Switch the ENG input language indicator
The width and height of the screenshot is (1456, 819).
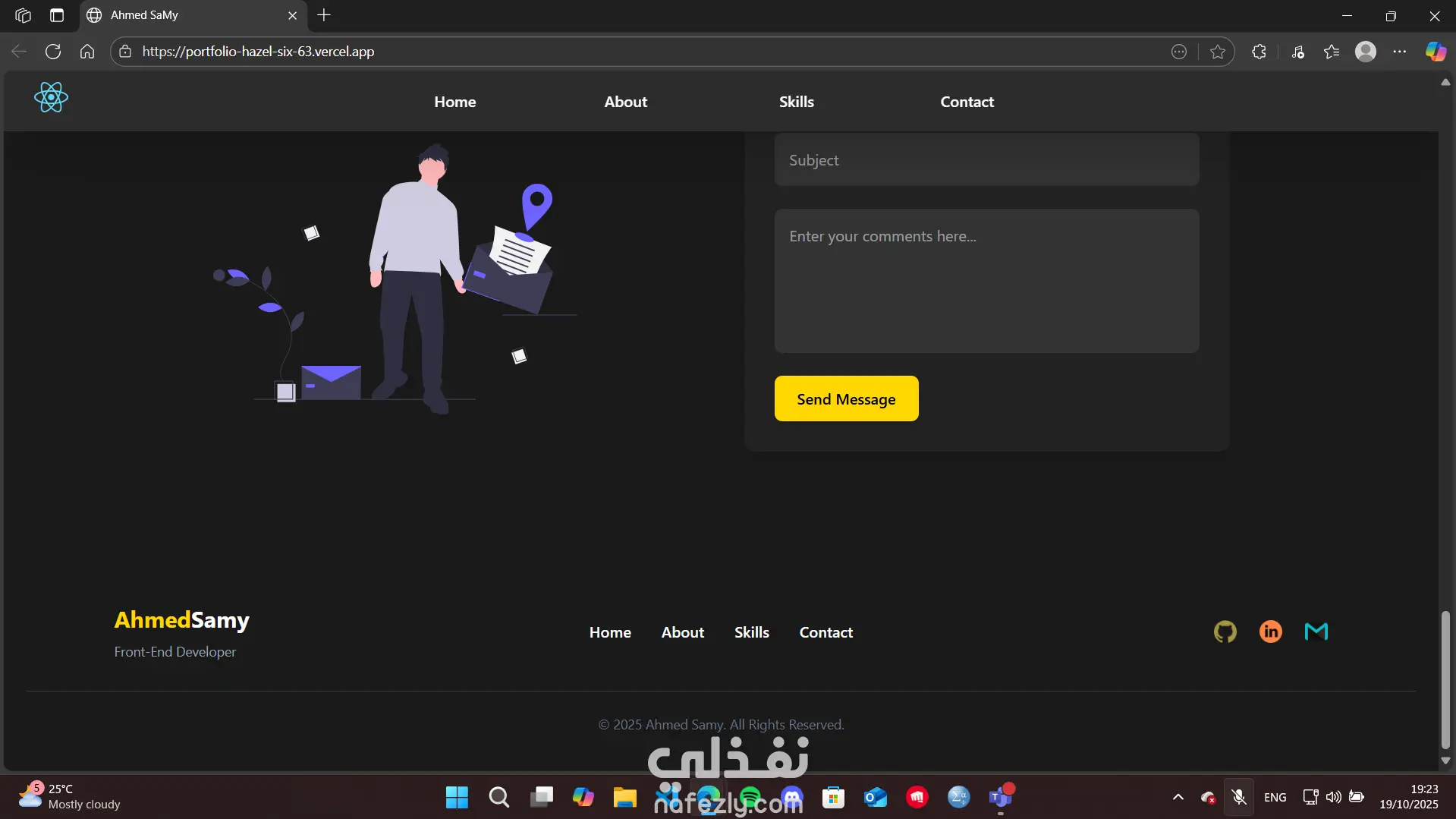coord(1275,797)
